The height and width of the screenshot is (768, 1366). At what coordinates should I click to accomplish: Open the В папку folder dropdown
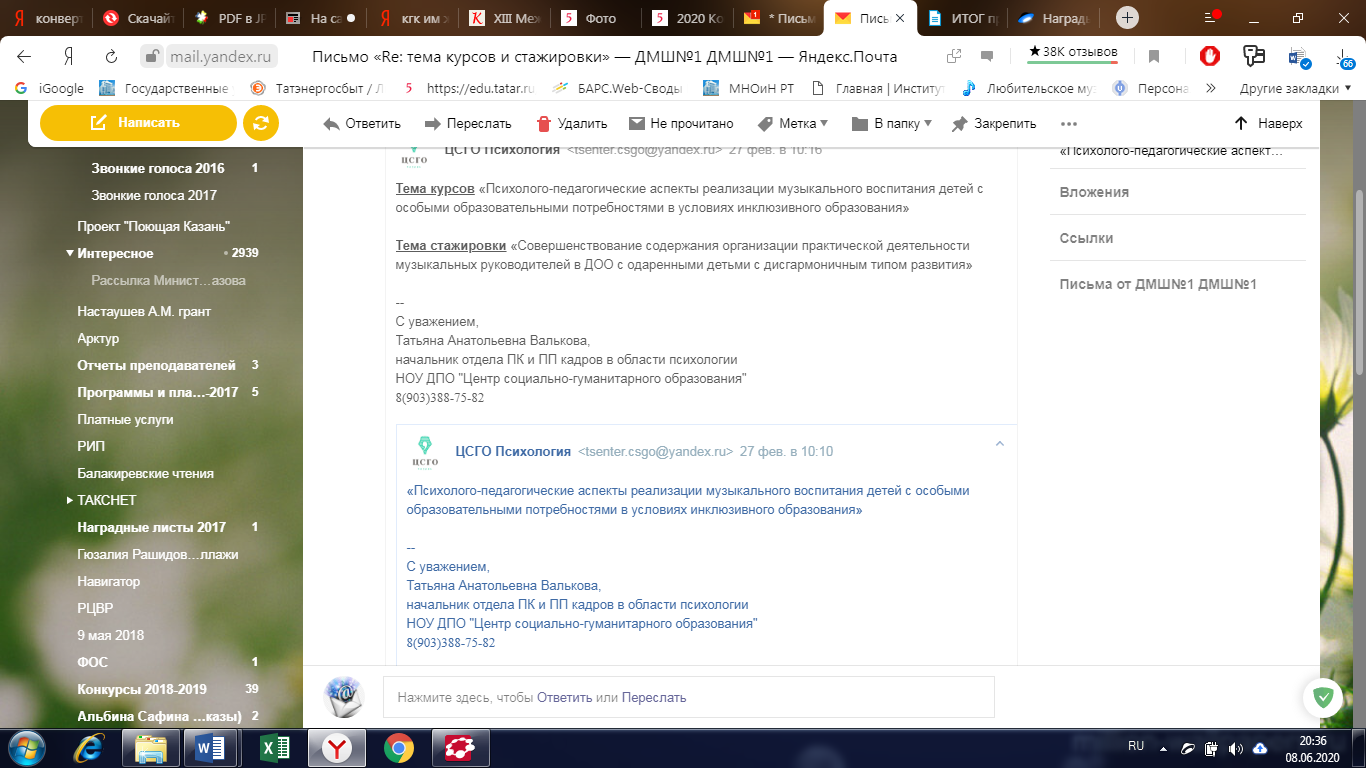(x=891, y=124)
